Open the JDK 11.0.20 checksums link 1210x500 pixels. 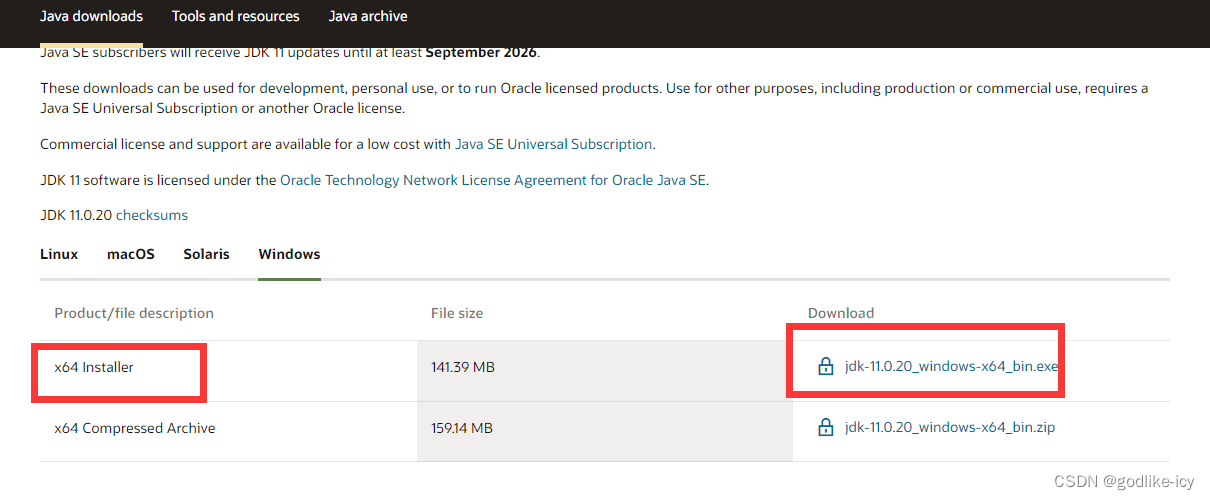(x=152, y=215)
